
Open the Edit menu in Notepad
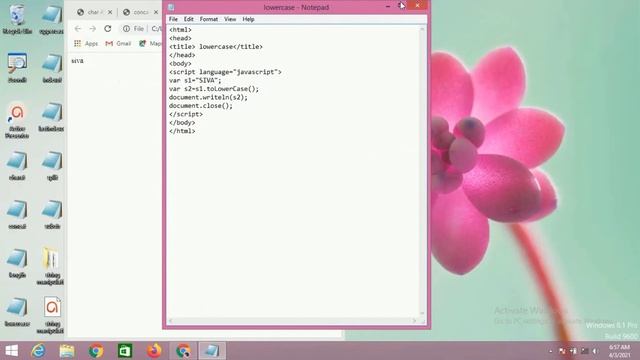(188, 19)
